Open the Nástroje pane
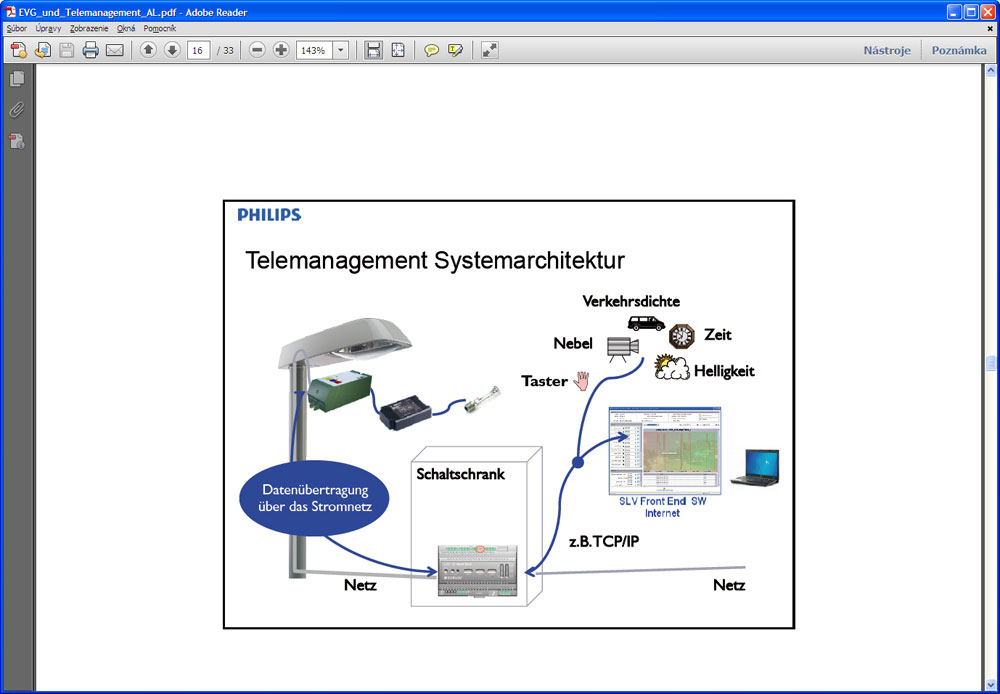The width and height of the screenshot is (1000, 694). point(887,50)
